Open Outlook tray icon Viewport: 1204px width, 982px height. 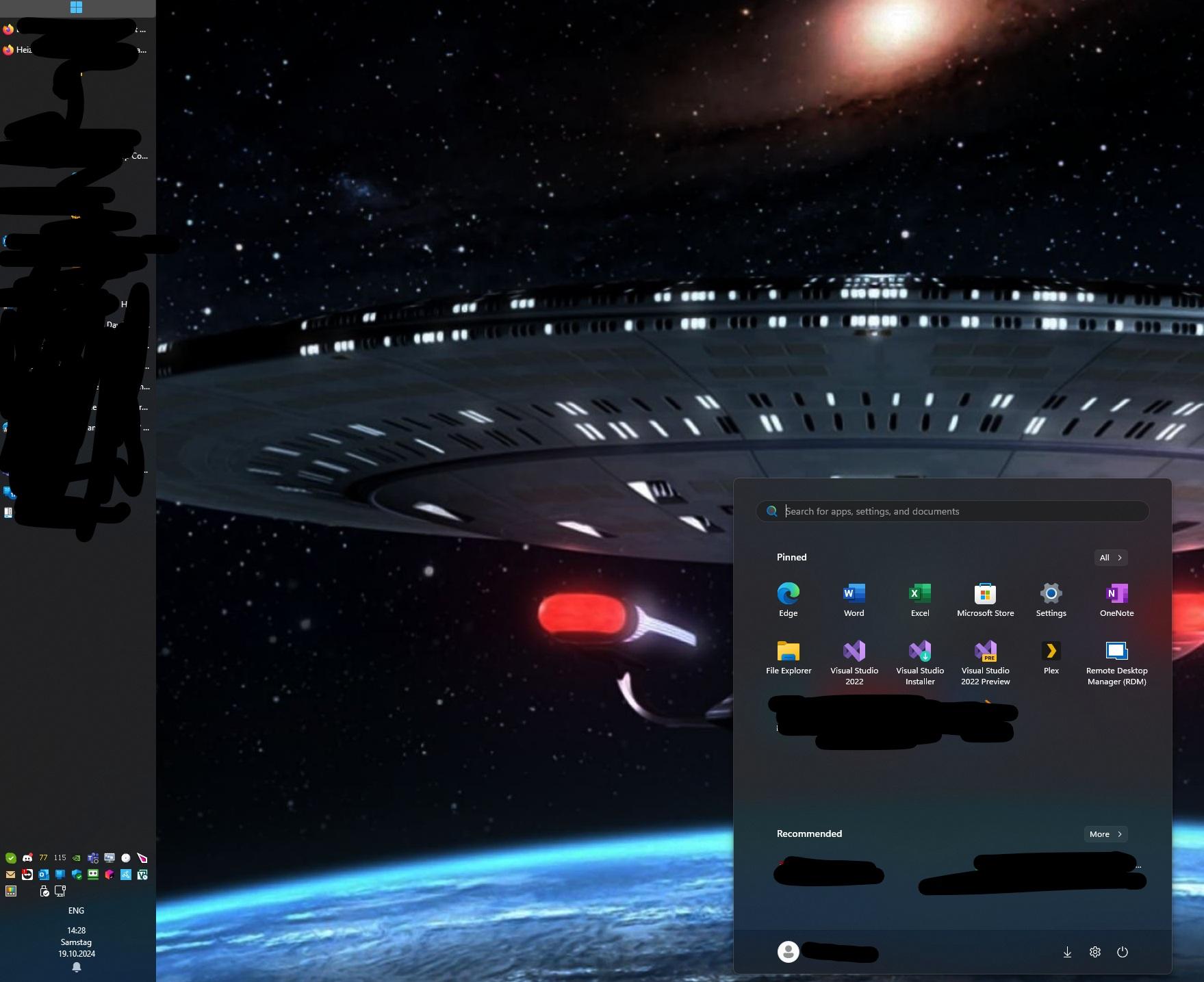44,875
